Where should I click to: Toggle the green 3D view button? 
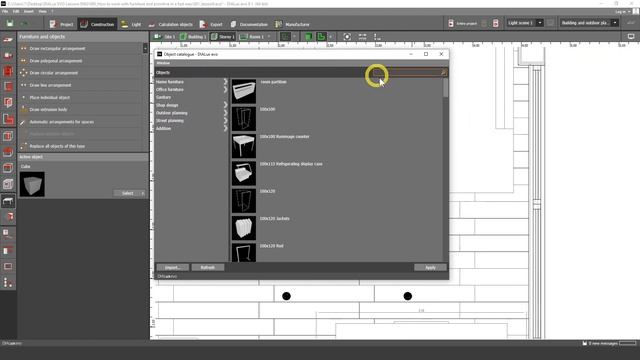309,37
